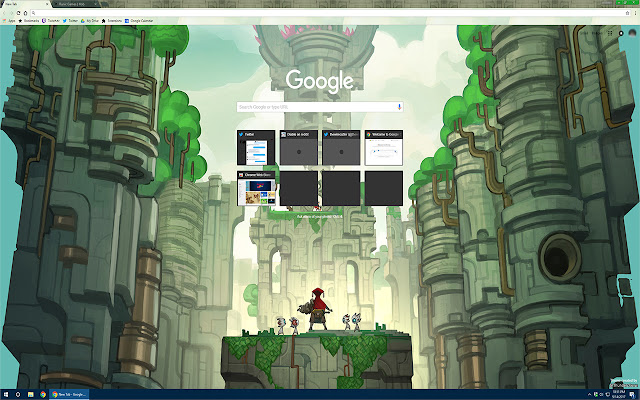This screenshot has height=400, width=640.
Task: Open the My Drive bookmark
Action: (x=90, y=20)
